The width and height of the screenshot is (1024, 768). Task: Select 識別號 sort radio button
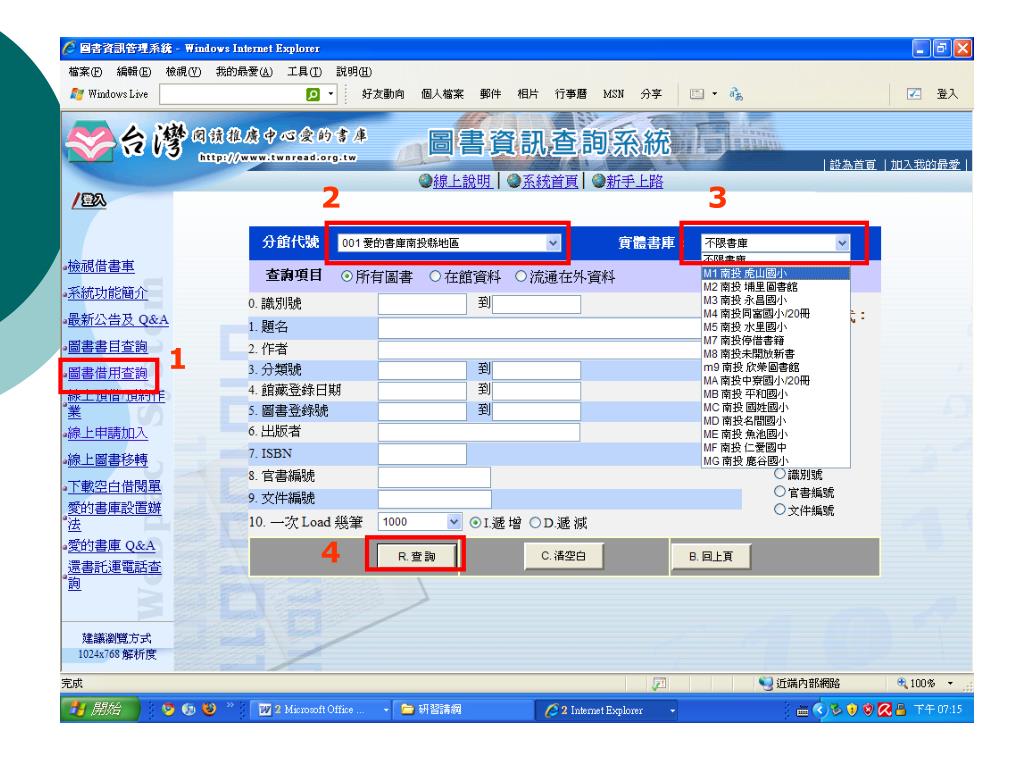click(x=780, y=473)
